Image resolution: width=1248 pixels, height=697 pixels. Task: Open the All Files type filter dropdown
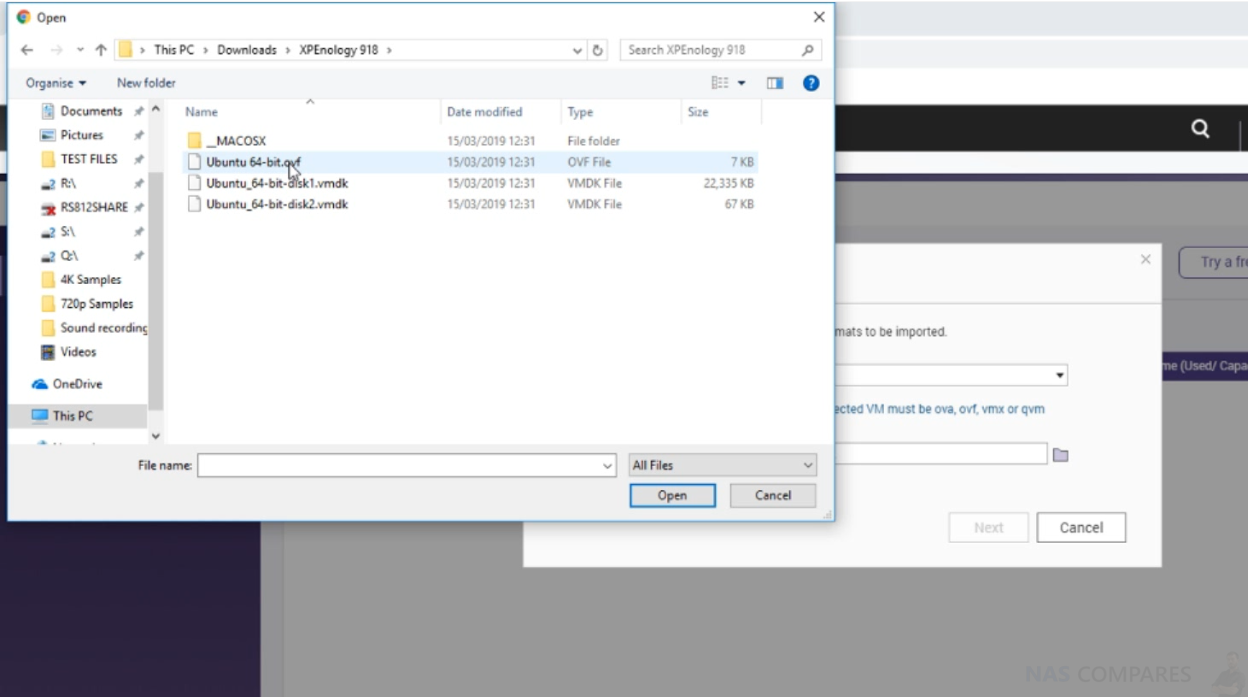click(723, 466)
